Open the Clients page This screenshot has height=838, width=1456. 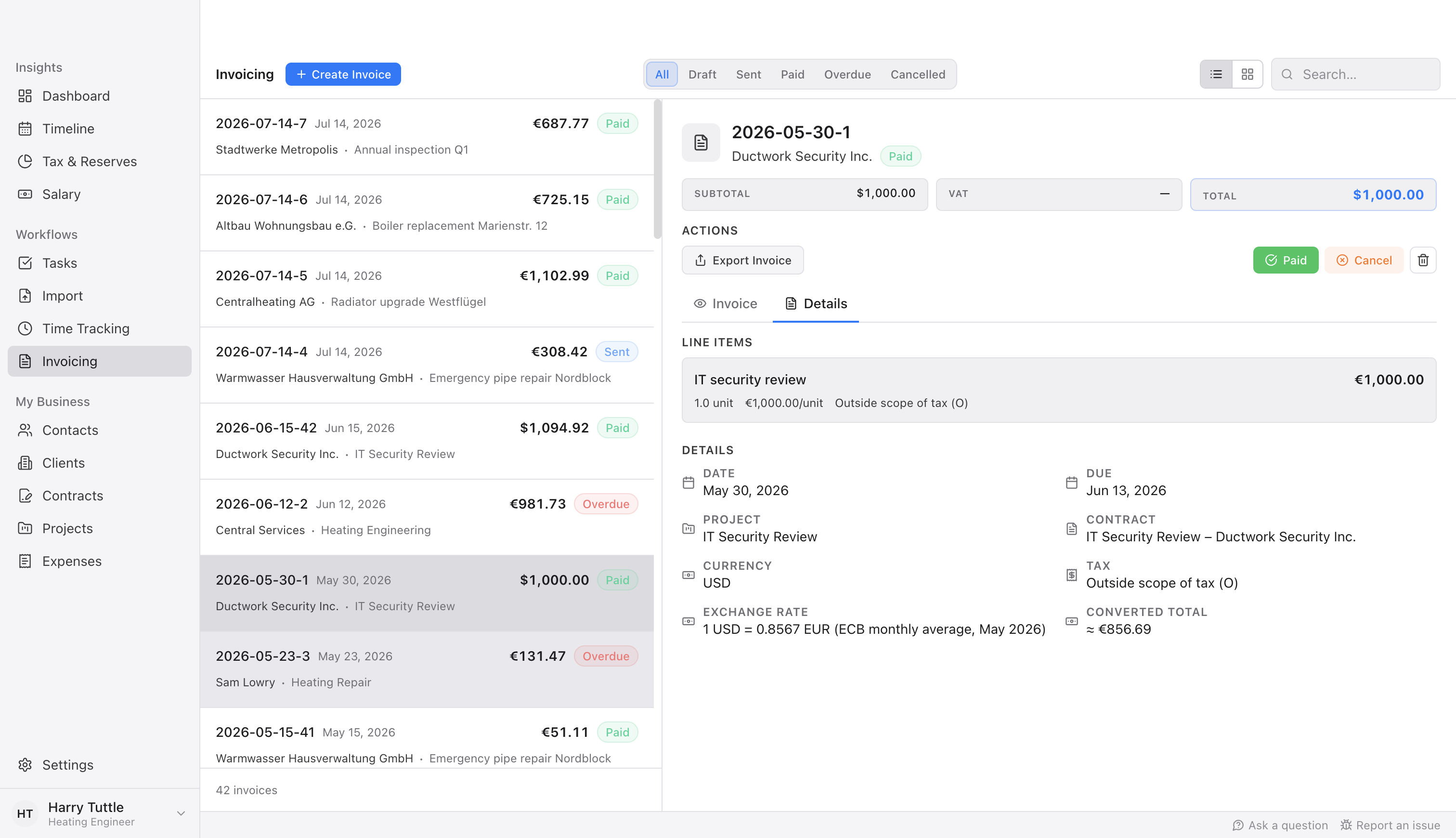coord(99,463)
